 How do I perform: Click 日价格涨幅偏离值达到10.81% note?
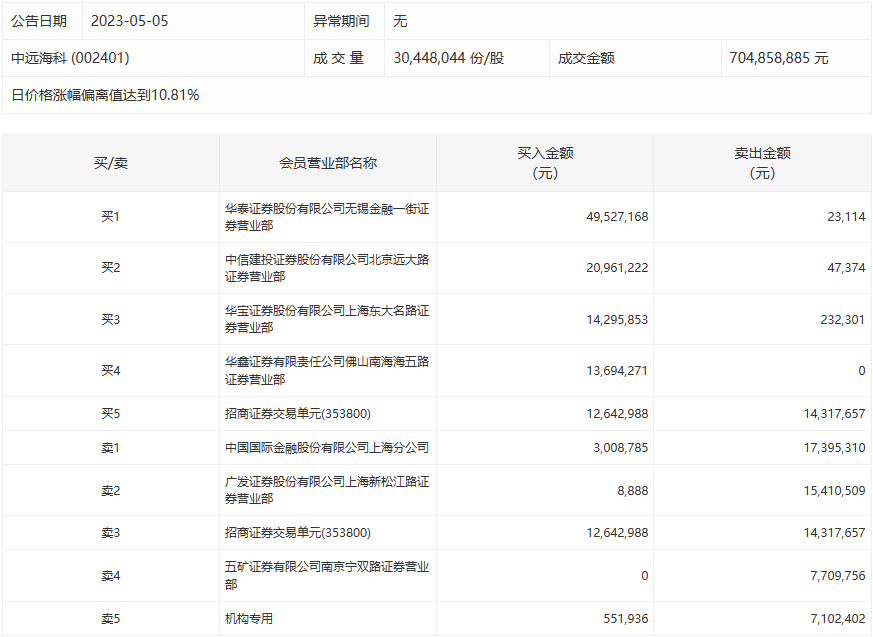point(105,95)
